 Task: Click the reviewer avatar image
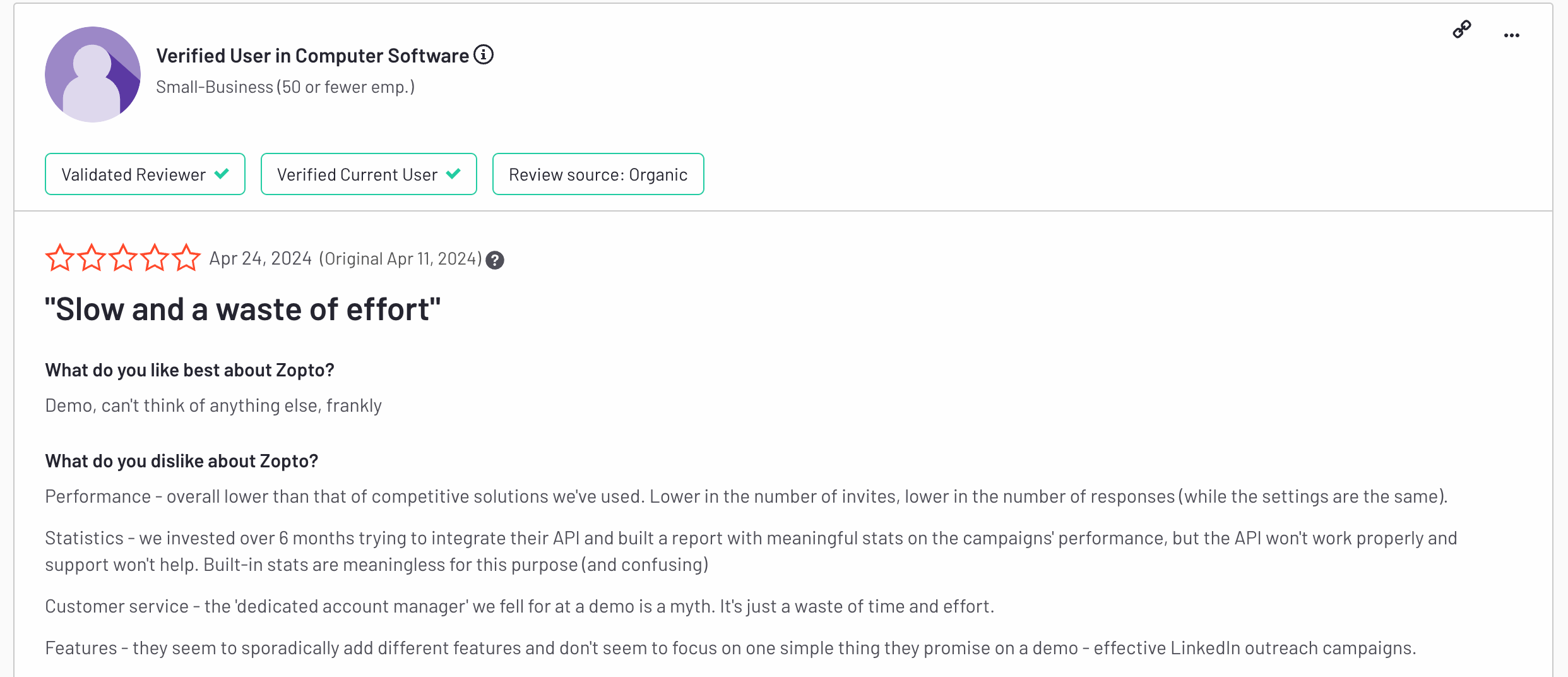point(93,75)
